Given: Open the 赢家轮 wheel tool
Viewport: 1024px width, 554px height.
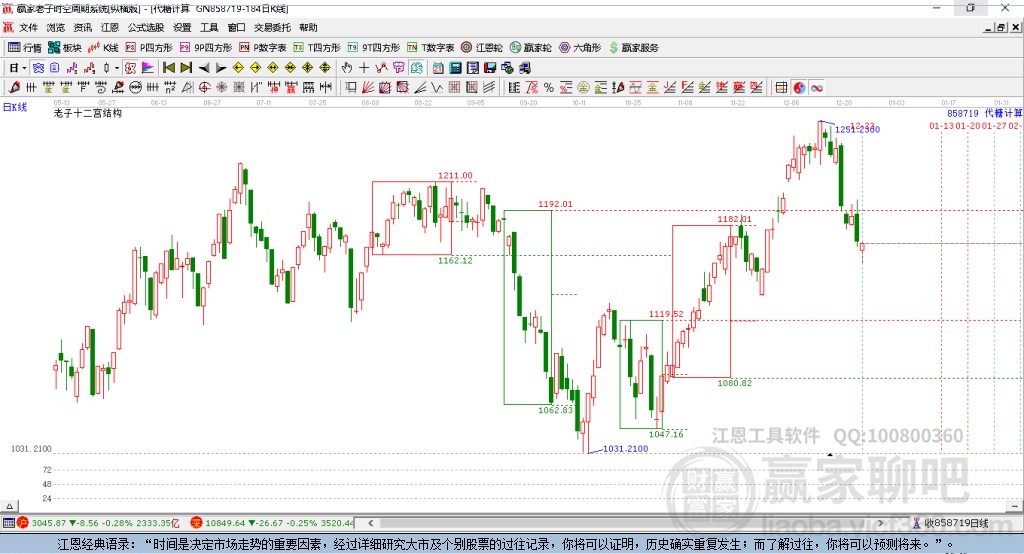Looking at the screenshot, I should click(531, 48).
